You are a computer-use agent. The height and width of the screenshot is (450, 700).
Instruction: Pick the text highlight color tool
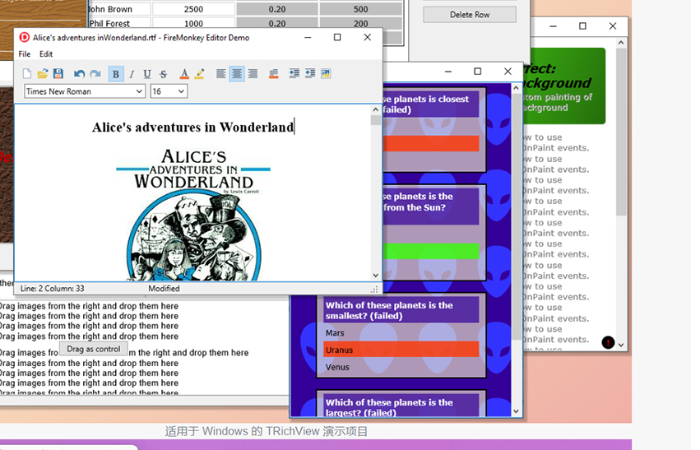[199, 74]
